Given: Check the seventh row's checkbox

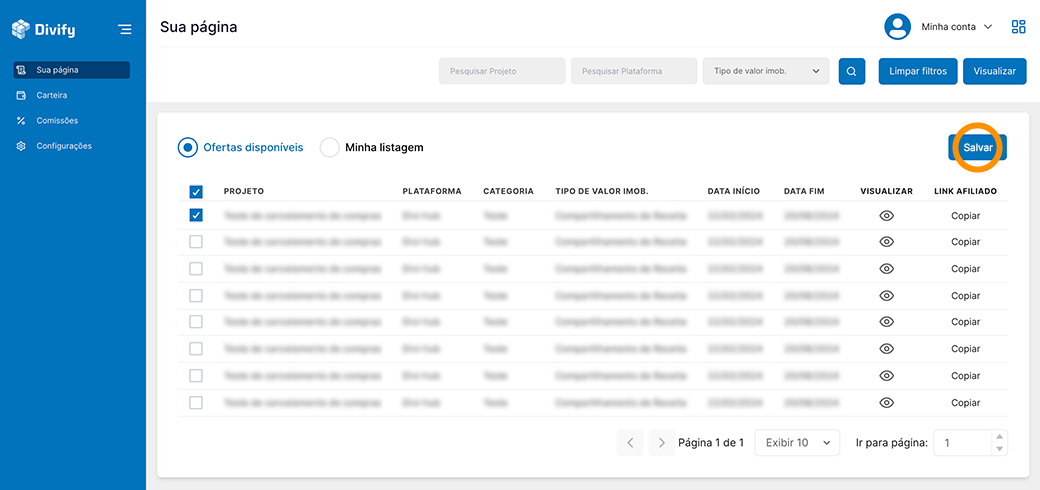Looking at the screenshot, I should [196, 376].
